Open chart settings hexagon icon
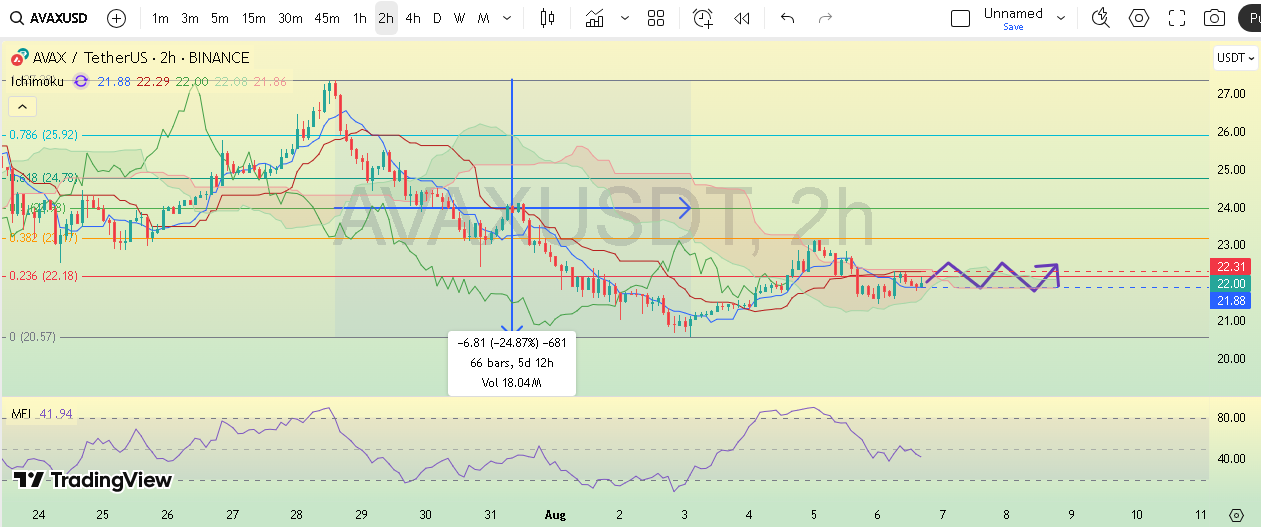The width and height of the screenshot is (1261, 527). 1139,18
